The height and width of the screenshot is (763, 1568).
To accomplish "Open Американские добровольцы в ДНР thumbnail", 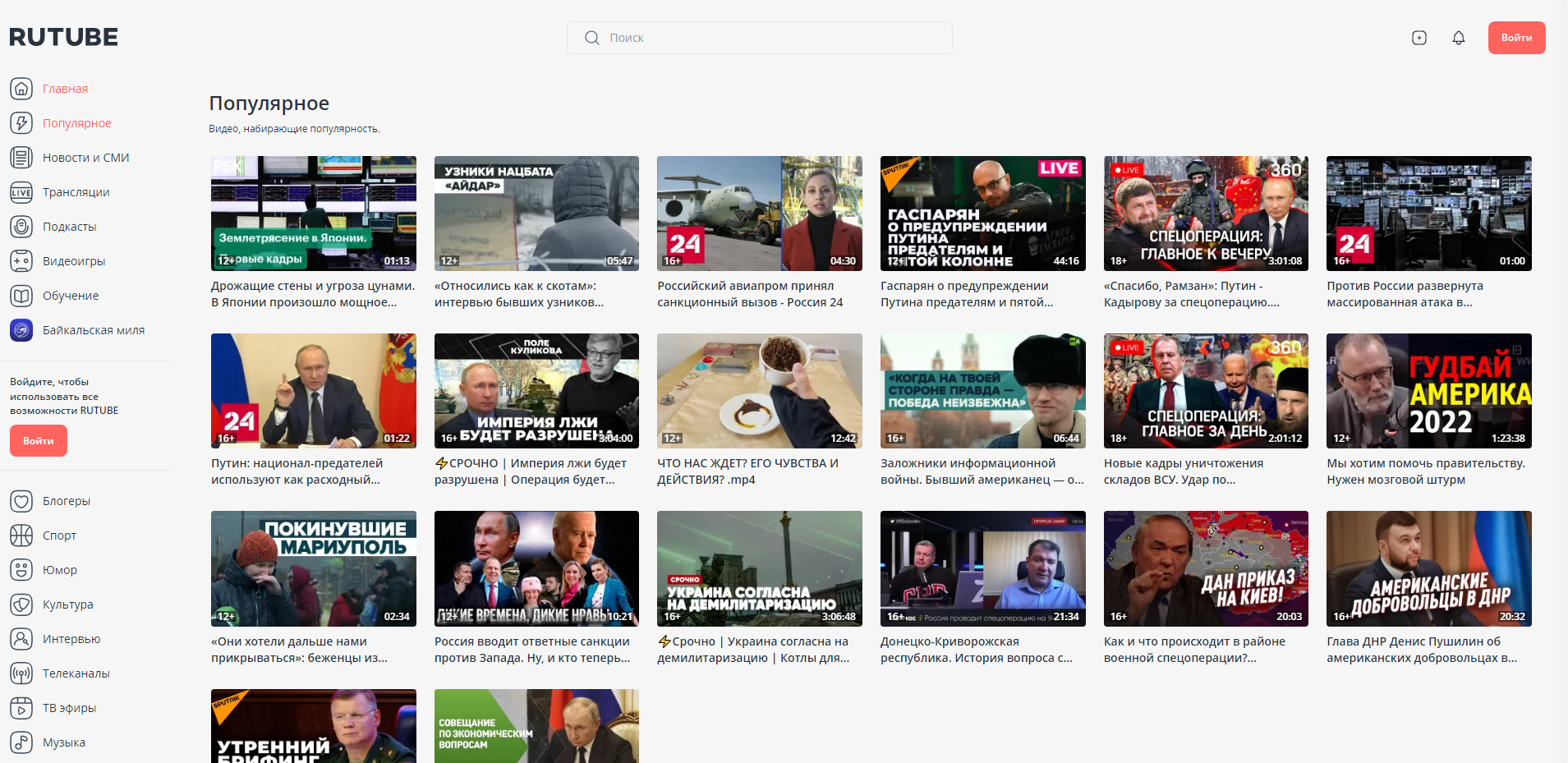I will point(1429,568).
